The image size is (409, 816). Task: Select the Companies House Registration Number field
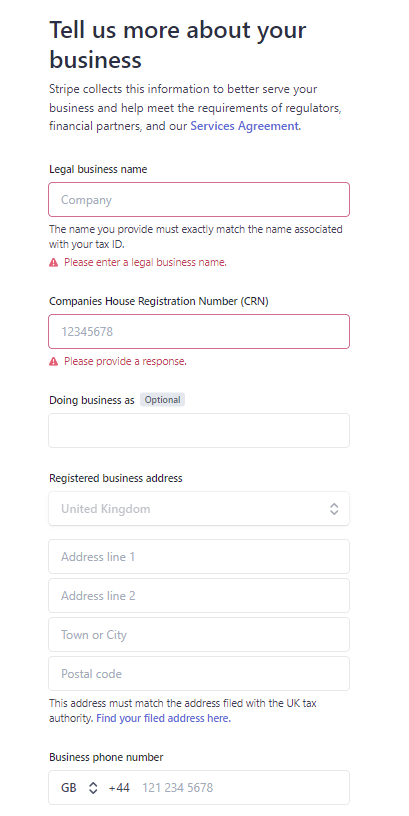tap(199, 332)
